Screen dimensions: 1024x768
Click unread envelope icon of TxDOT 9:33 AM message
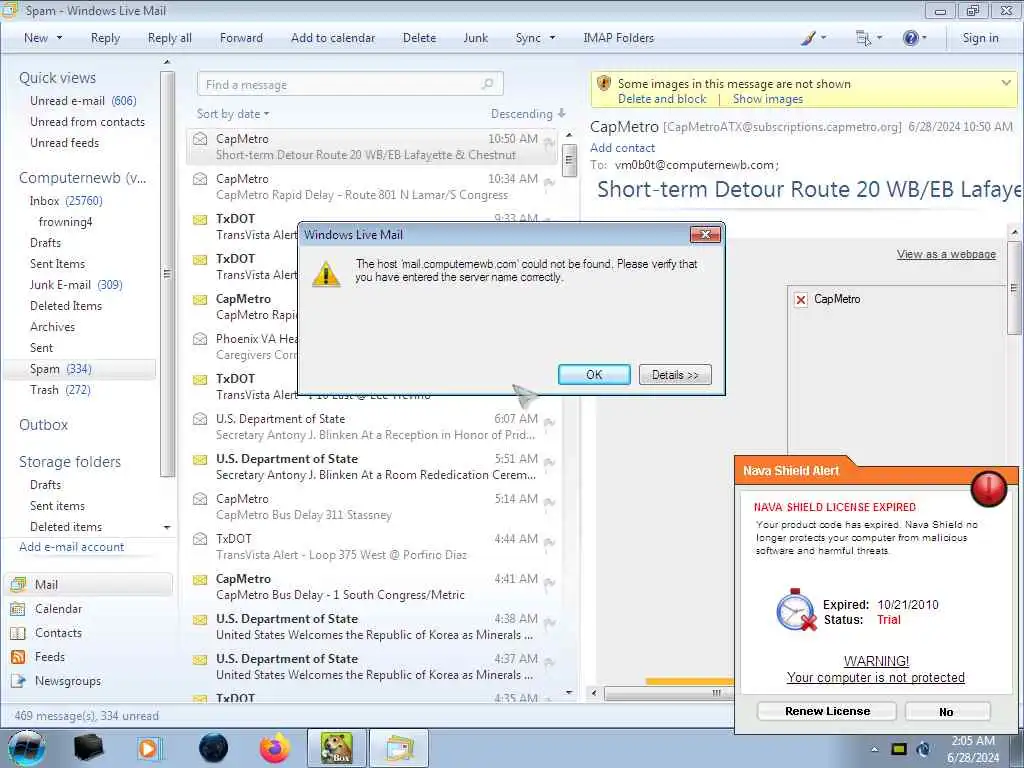pos(200,219)
